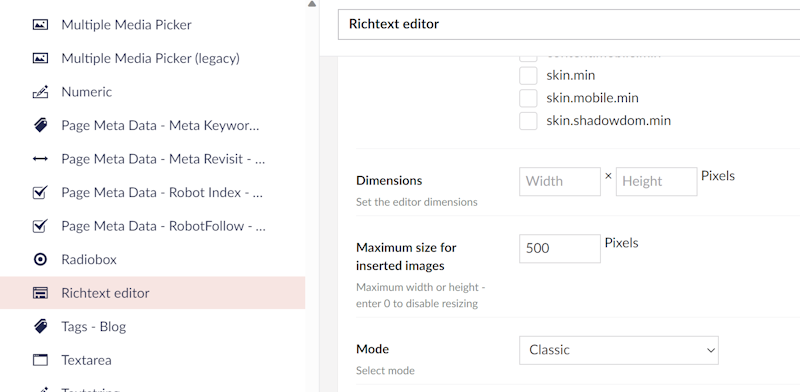Click the 'Set the editor dimensions' description

pos(417,202)
